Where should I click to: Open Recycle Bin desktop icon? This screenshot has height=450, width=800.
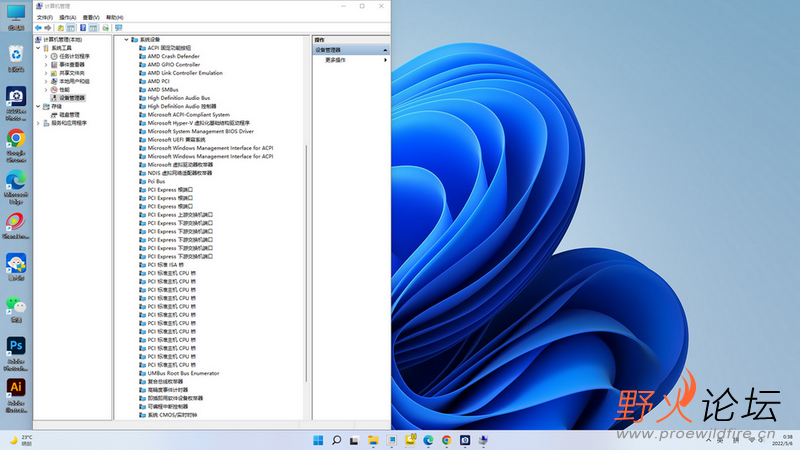pos(16,58)
